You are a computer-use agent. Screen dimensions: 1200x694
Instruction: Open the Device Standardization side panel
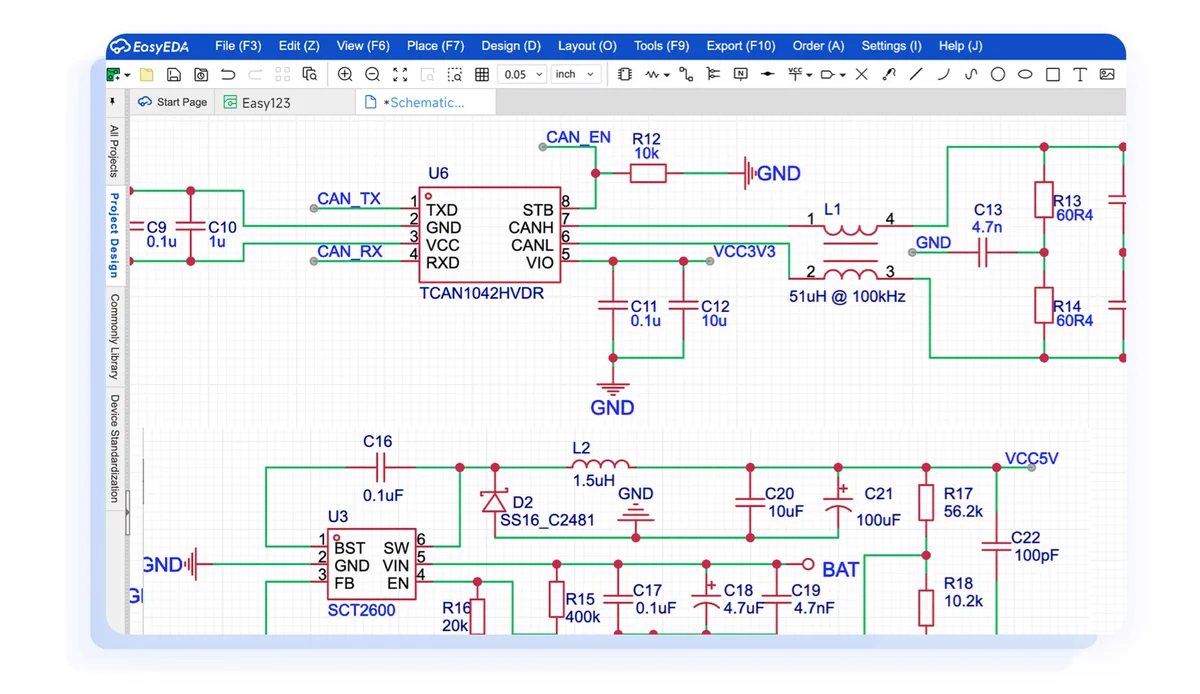pos(114,449)
